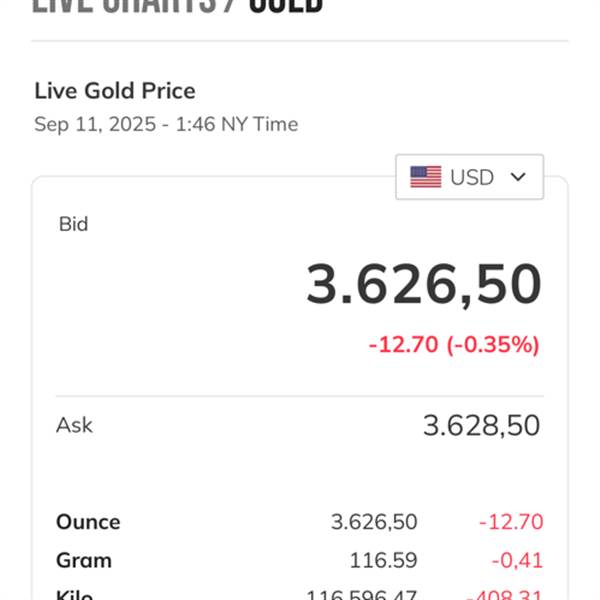Viewport: 600px width, 600px height.
Task: Select the Ask label
Action: coord(74,425)
